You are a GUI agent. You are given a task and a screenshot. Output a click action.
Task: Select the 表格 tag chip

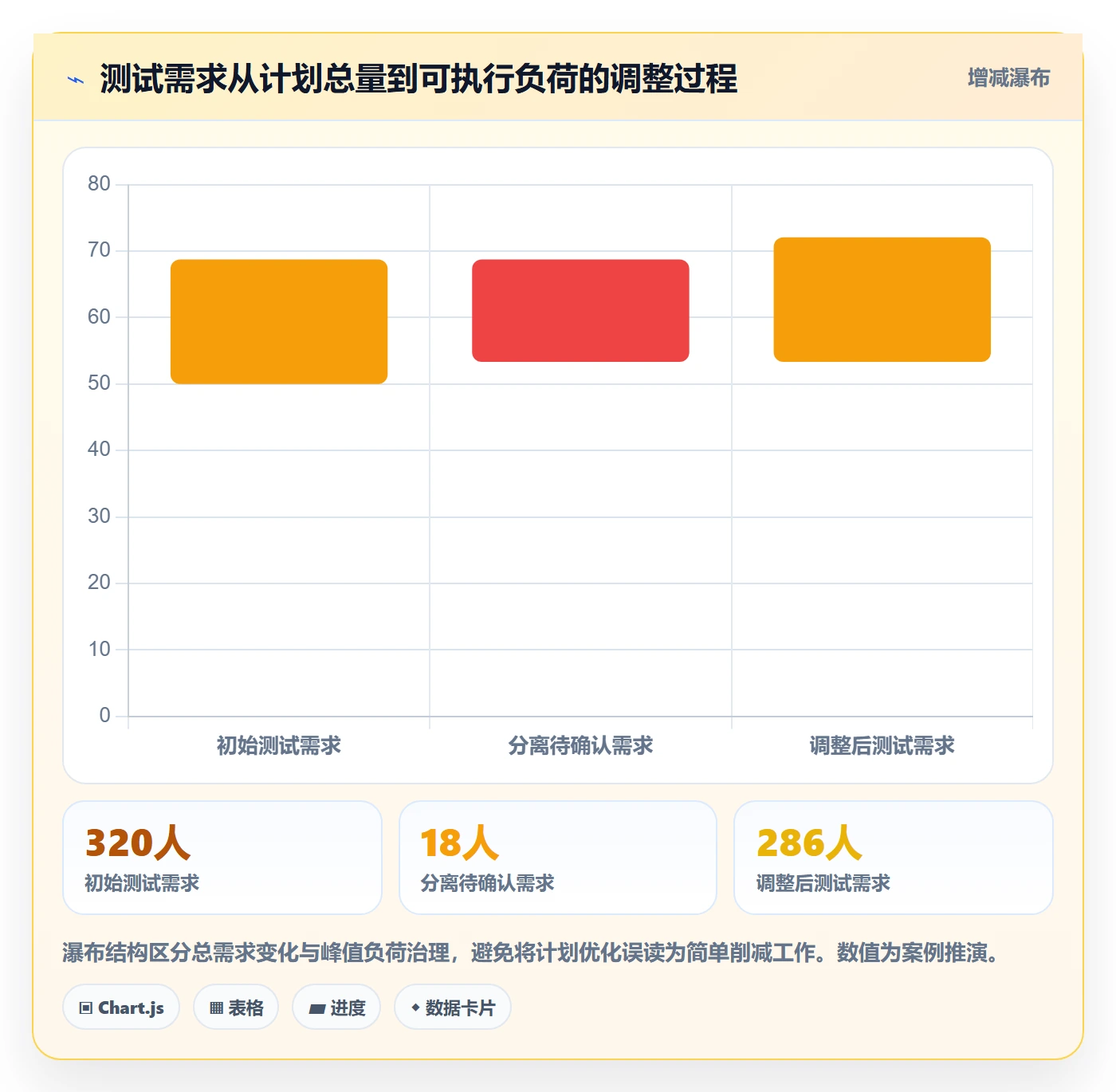236,1008
